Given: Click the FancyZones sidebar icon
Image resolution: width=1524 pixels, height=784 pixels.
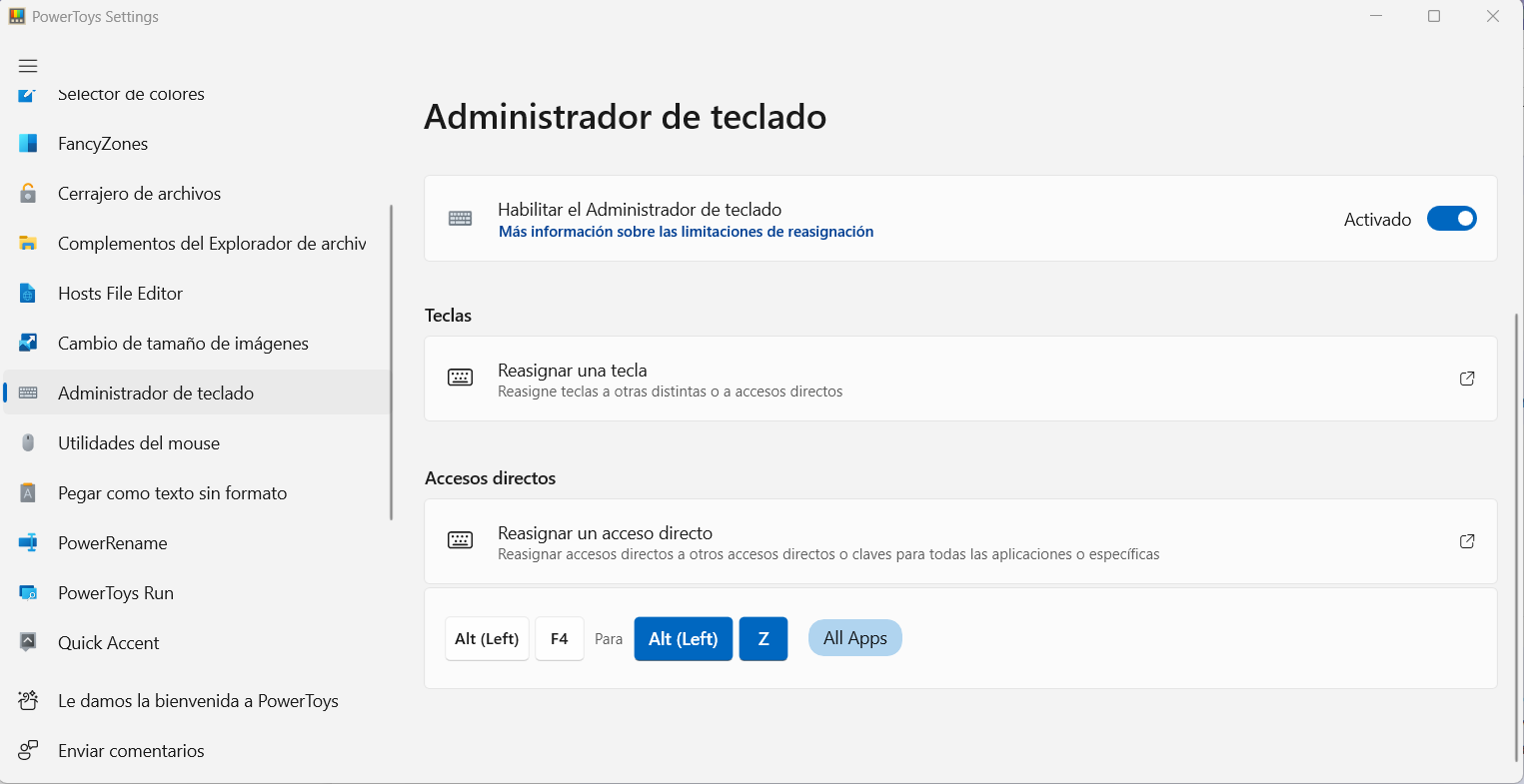Looking at the screenshot, I should 28,144.
